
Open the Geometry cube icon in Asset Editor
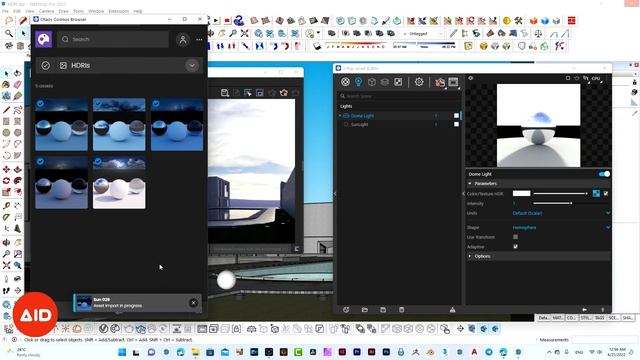[x=371, y=82]
